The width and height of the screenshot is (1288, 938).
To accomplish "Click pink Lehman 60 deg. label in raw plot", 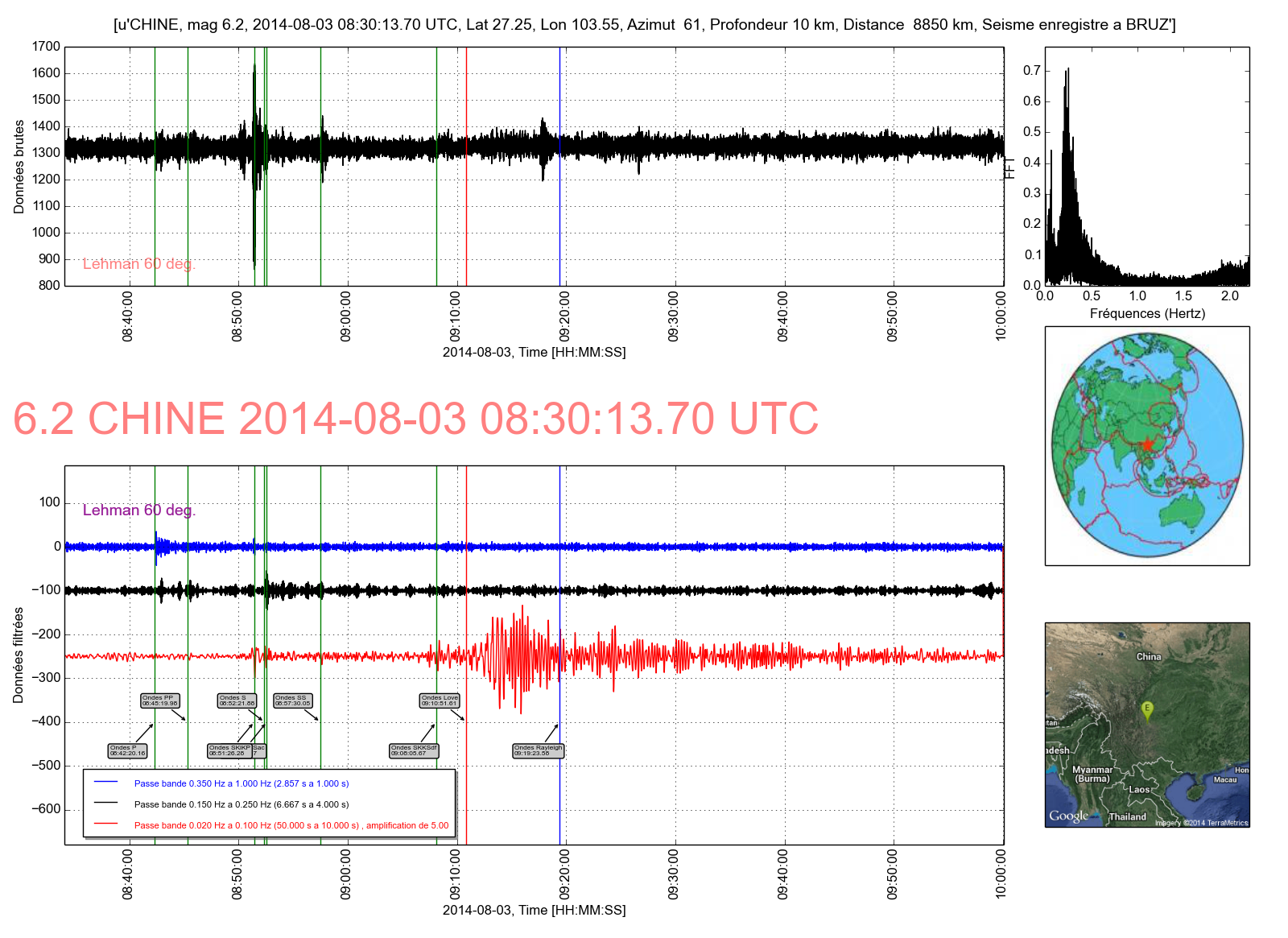I will coord(139,264).
